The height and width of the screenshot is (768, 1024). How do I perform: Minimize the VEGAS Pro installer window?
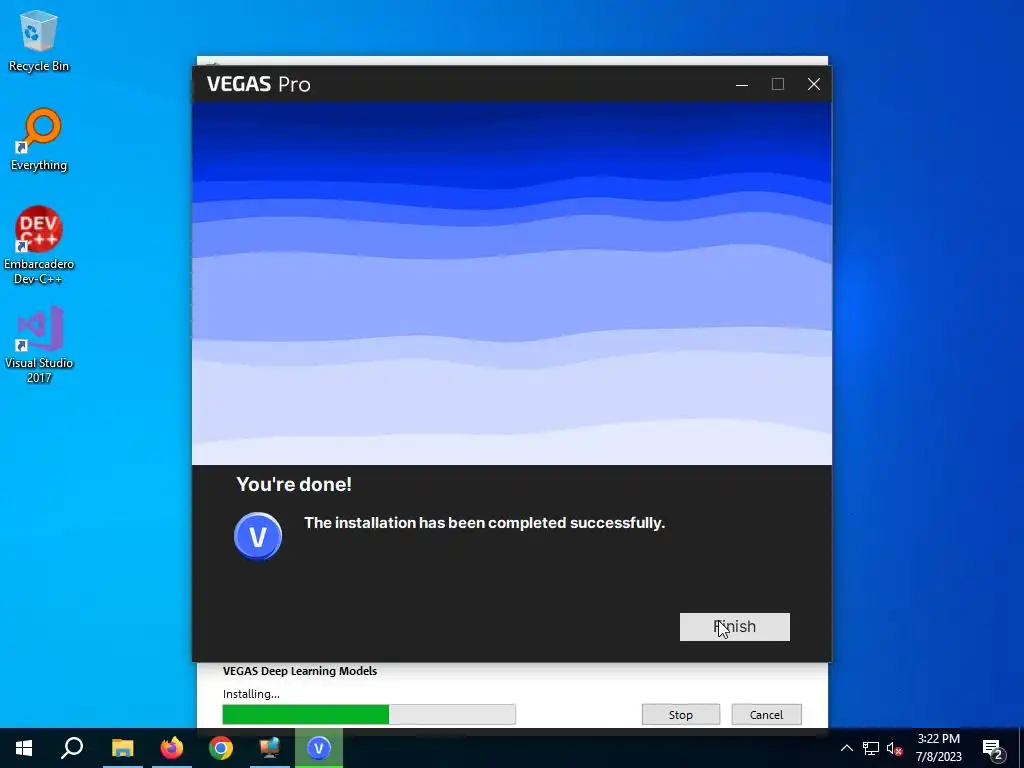pos(742,84)
